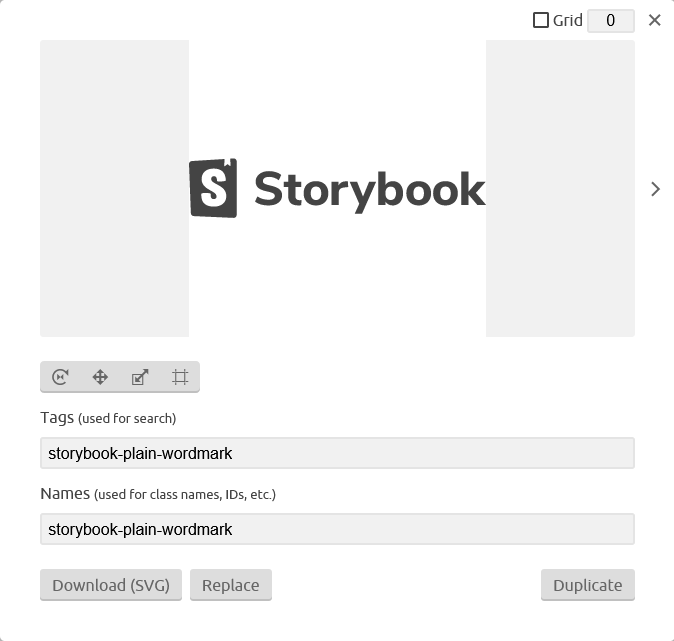Click the Storybook bookmark logo in preview
The width and height of the screenshot is (674, 641).
[x=213, y=188]
